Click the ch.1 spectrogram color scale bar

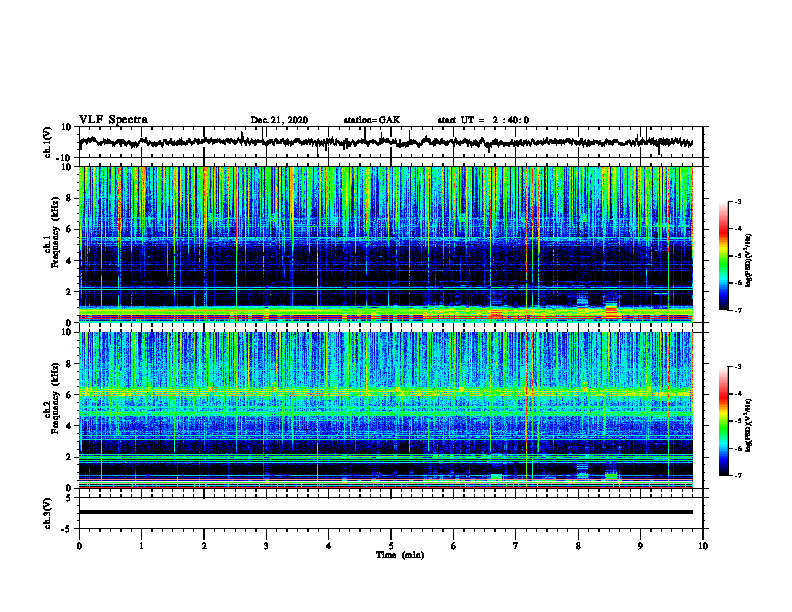pyautogui.click(x=724, y=256)
